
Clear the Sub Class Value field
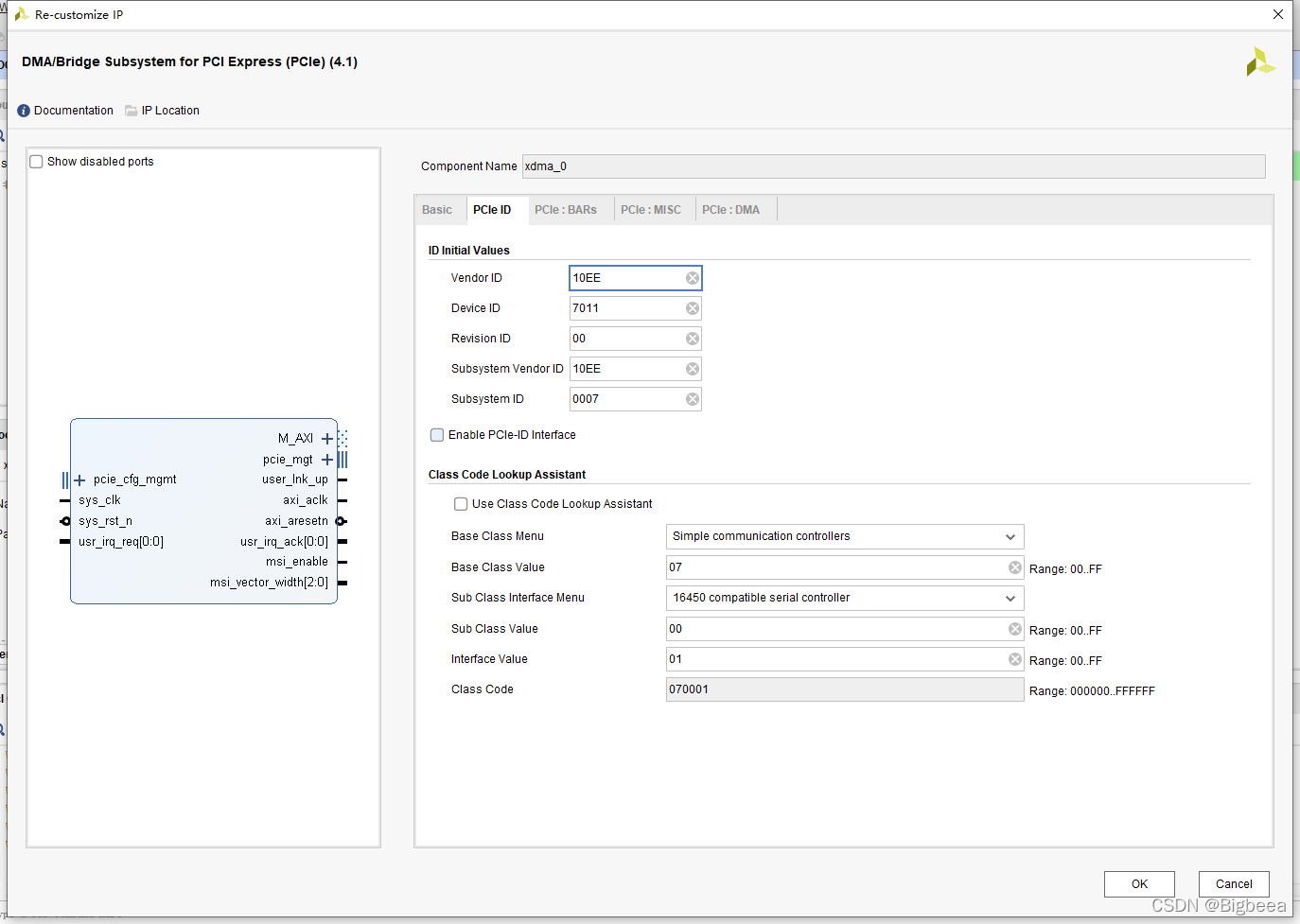coord(1015,629)
